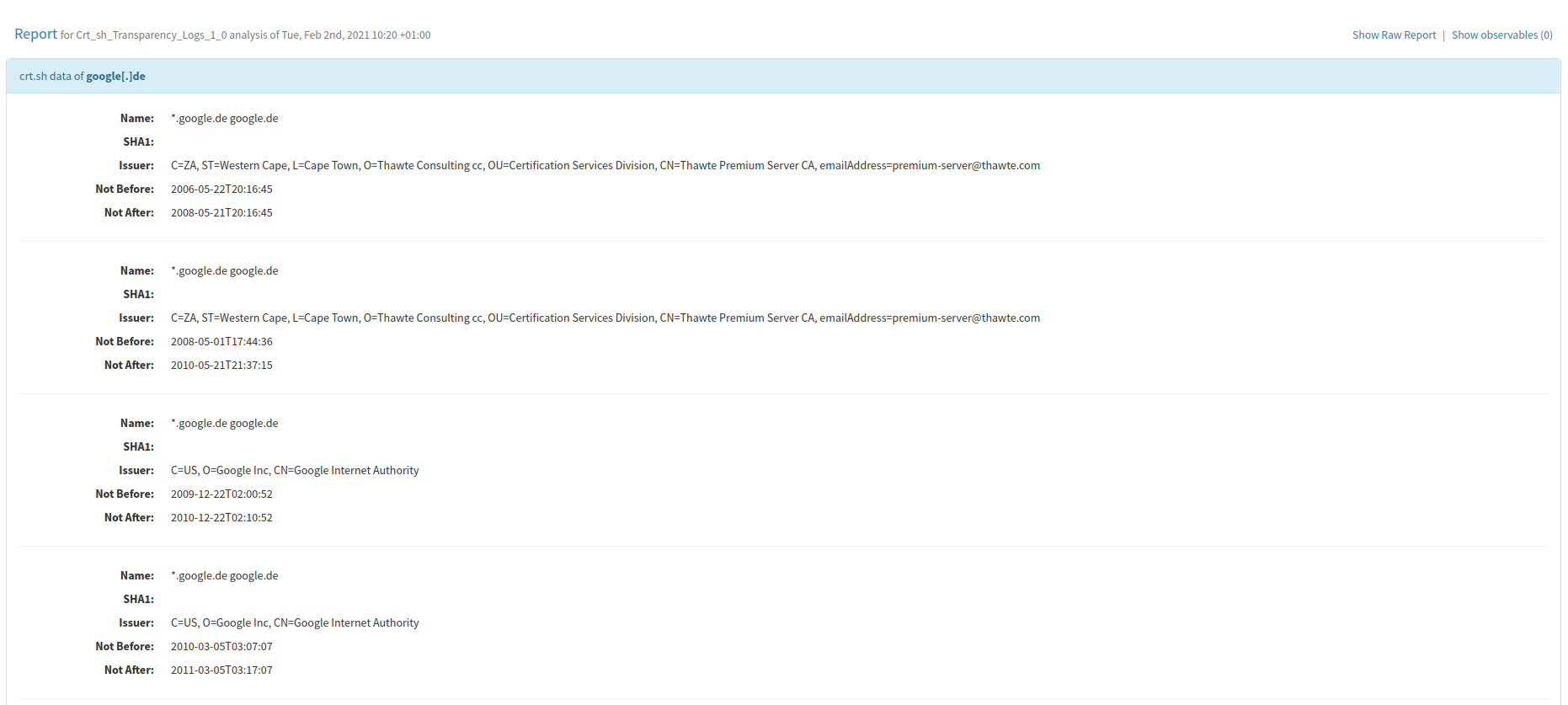Screen dimensions: 1568x705
Task: Click the first Google Internet Authority issuer
Action: (x=295, y=471)
